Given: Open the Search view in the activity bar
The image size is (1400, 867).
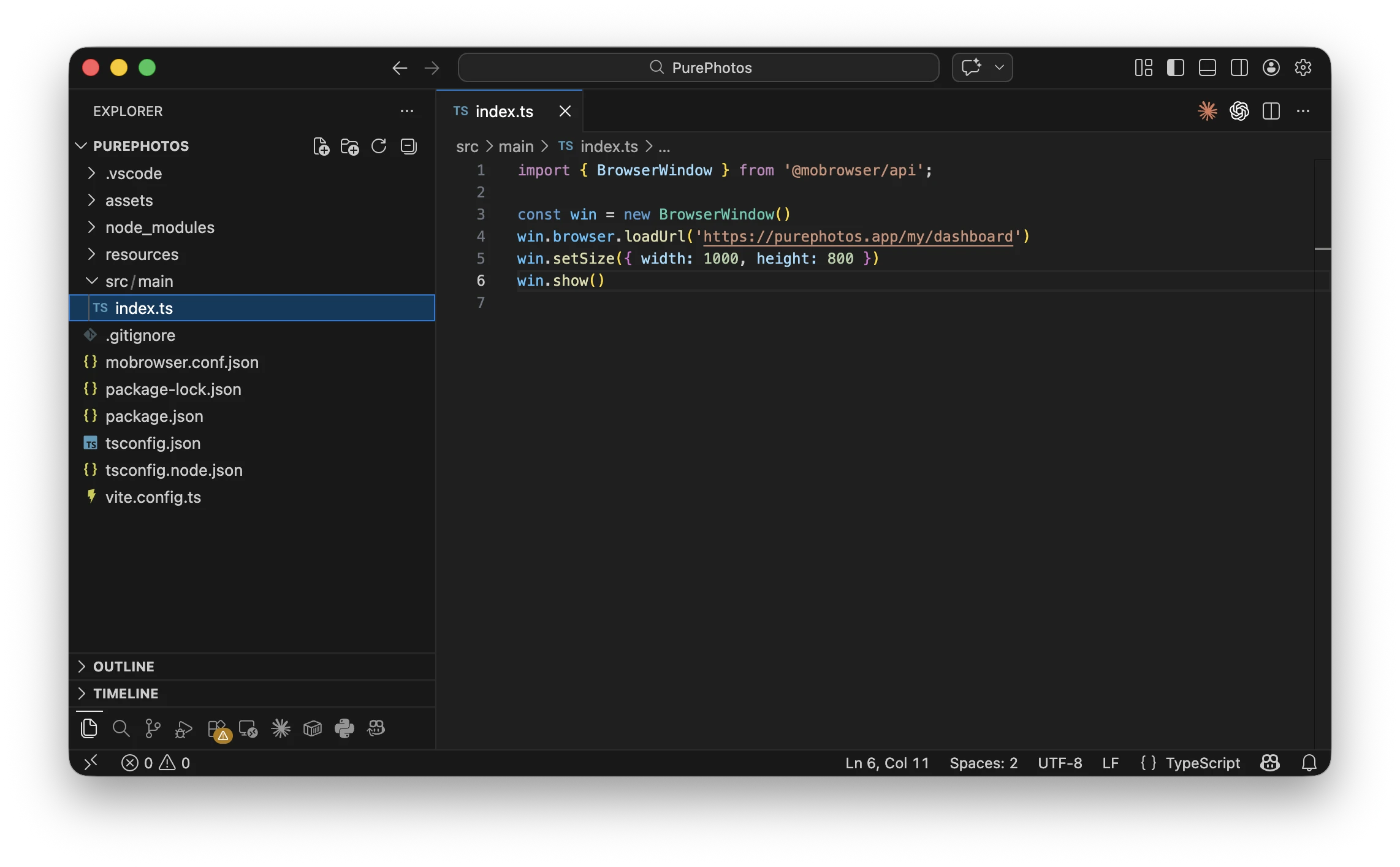Looking at the screenshot, I should pyautogui.click(x=121, y=728).
